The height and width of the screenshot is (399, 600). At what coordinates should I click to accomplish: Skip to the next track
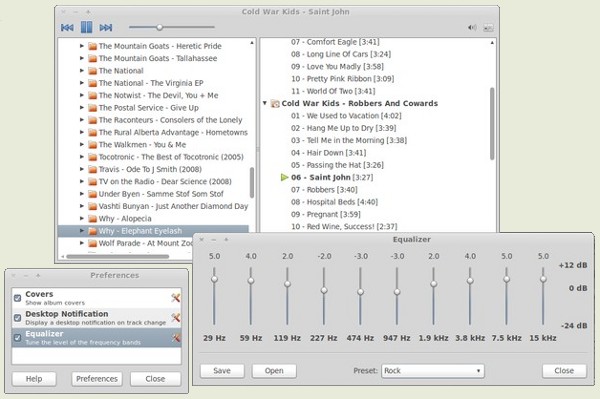pos(106,28)
